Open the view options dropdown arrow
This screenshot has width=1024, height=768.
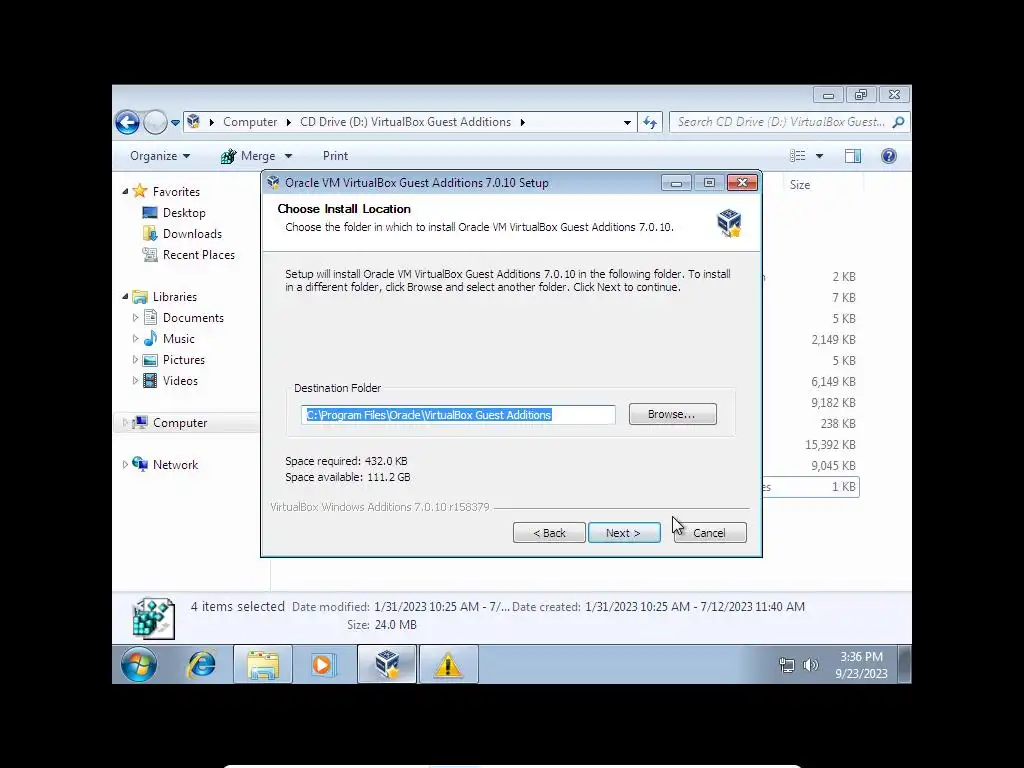pyautogui.click(x=820, y=156)
